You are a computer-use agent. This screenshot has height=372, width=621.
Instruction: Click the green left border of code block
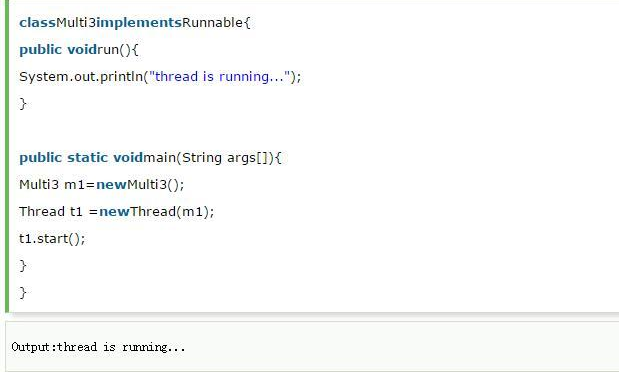pos(7,156)
